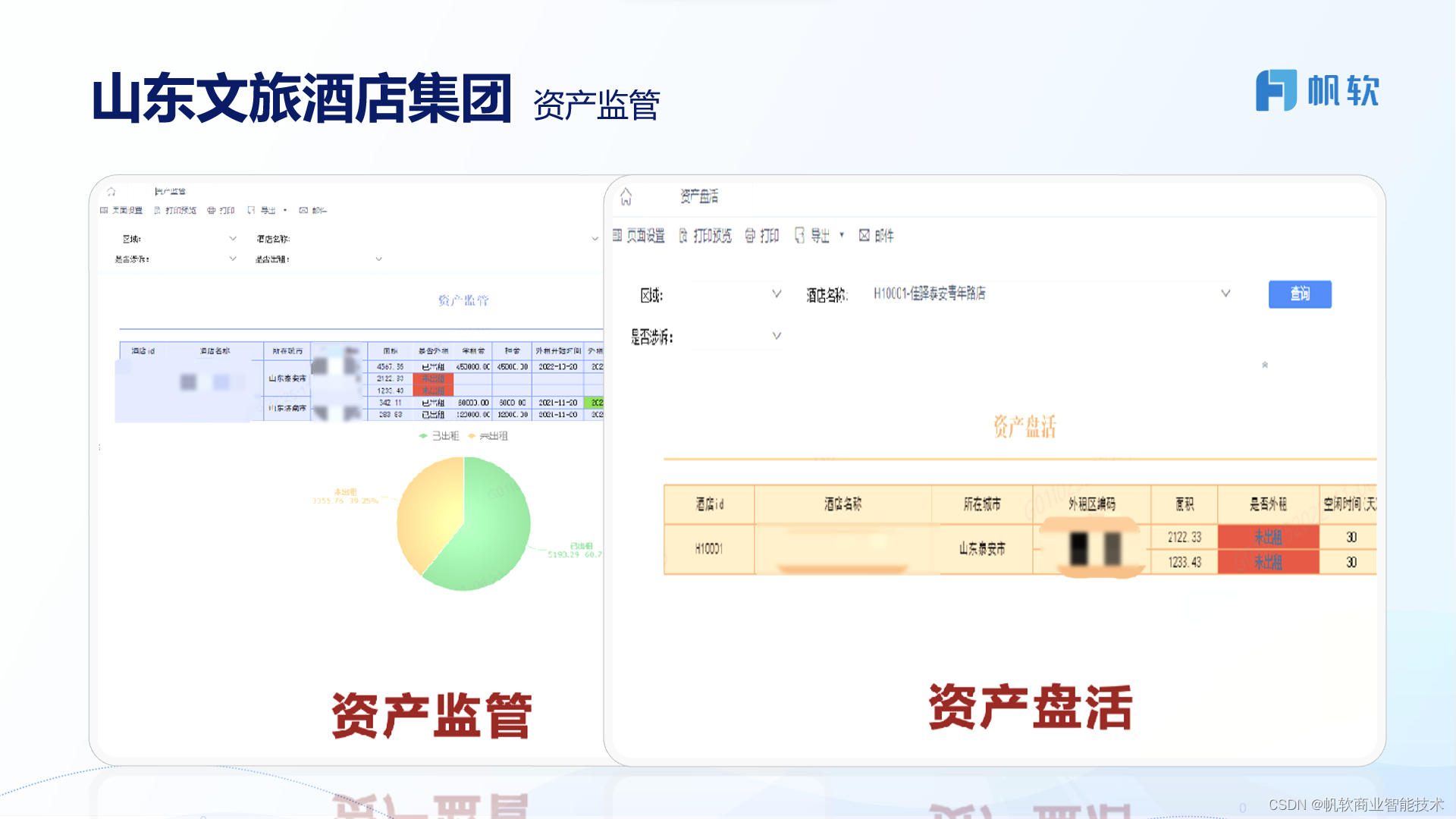This screenshot has width=1456, height=819.
Task: Click 导出 export icon in right panel
Action: pos(799,236)
